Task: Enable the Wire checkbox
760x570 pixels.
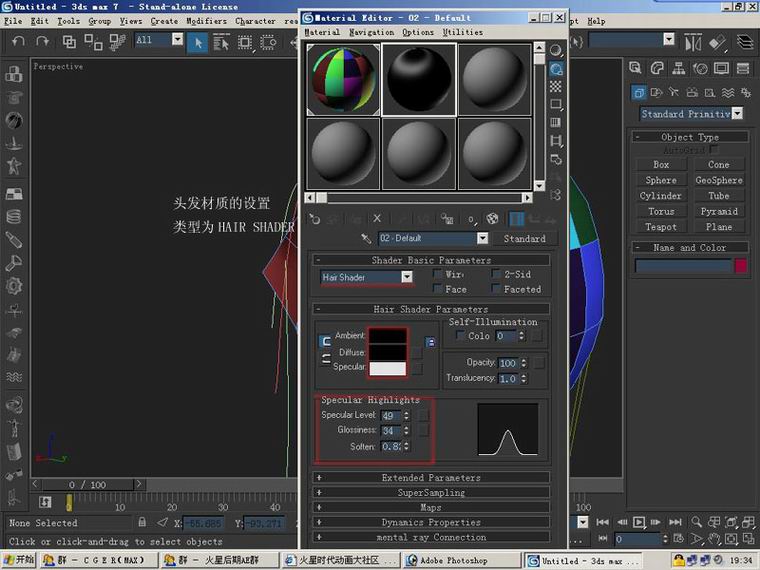Action: [438, 274]
